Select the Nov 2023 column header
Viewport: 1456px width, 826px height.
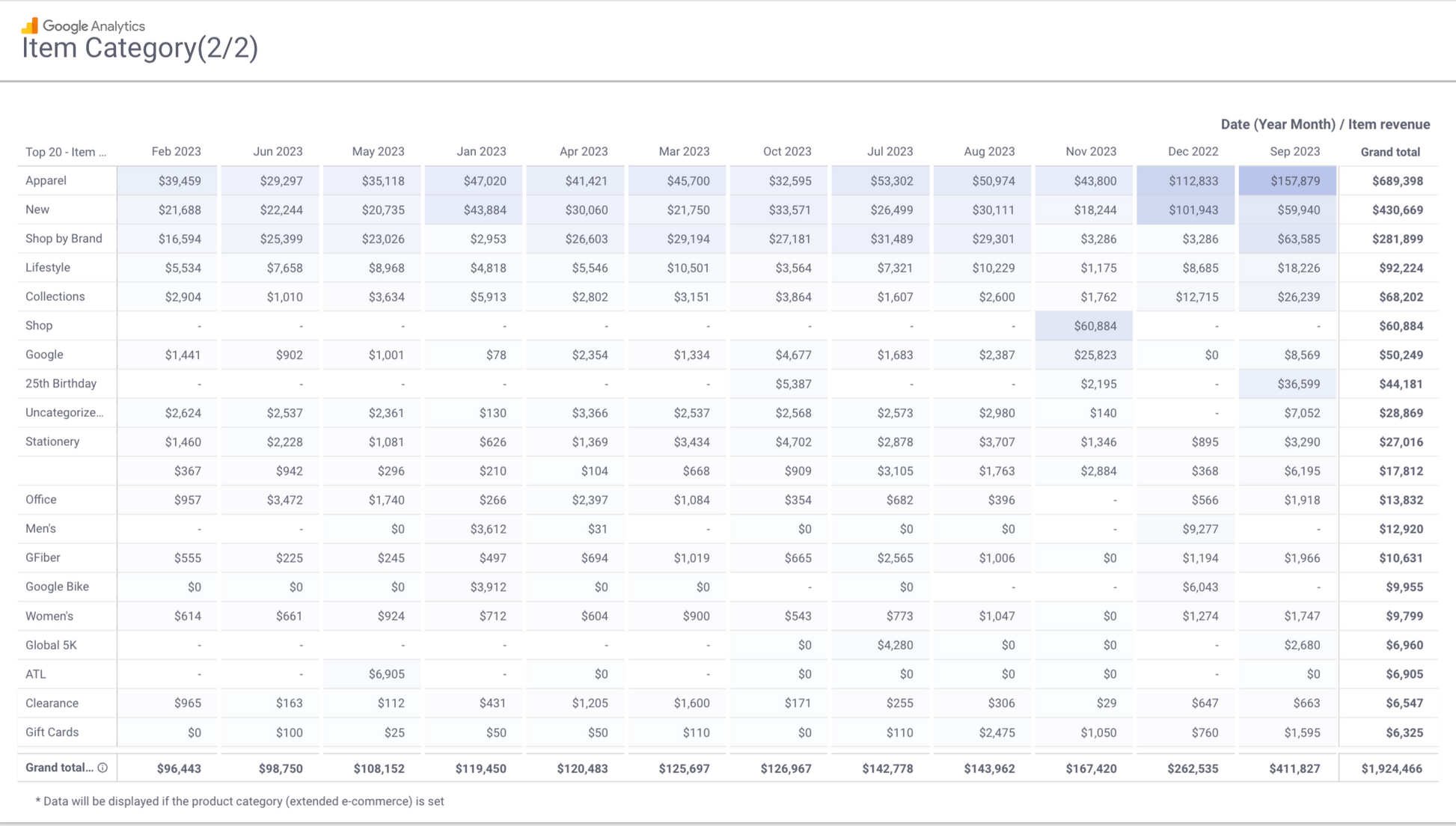1090,151
